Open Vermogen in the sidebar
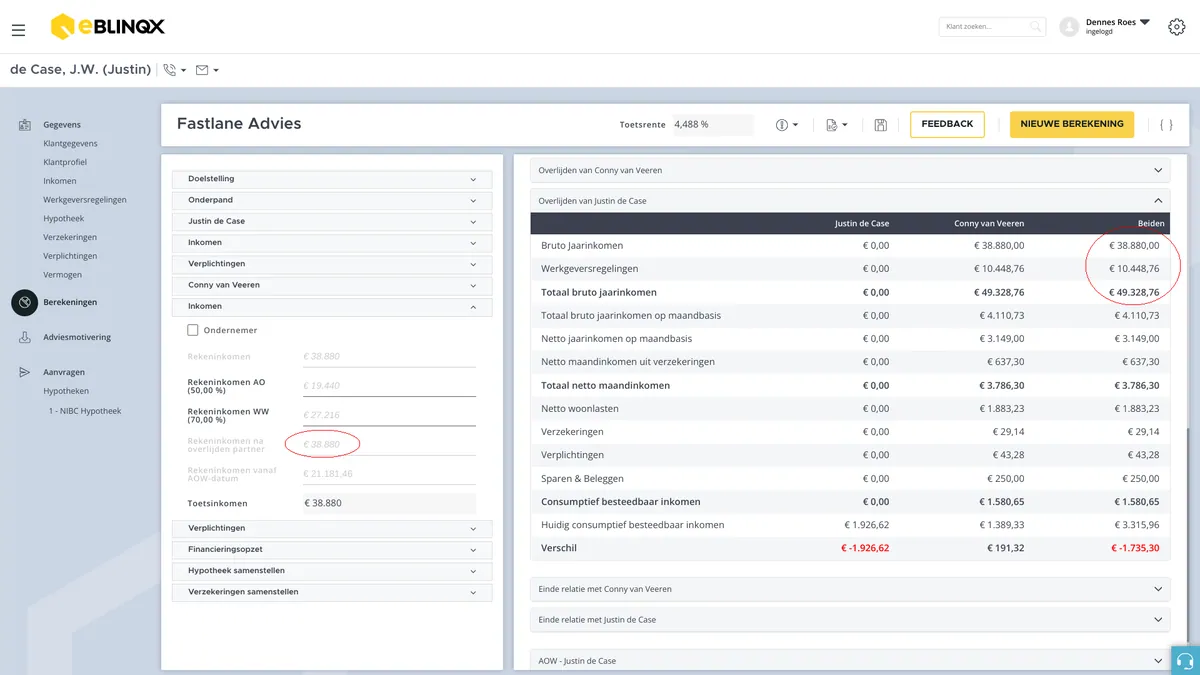The image size is (1200, 675). point(63,275)
